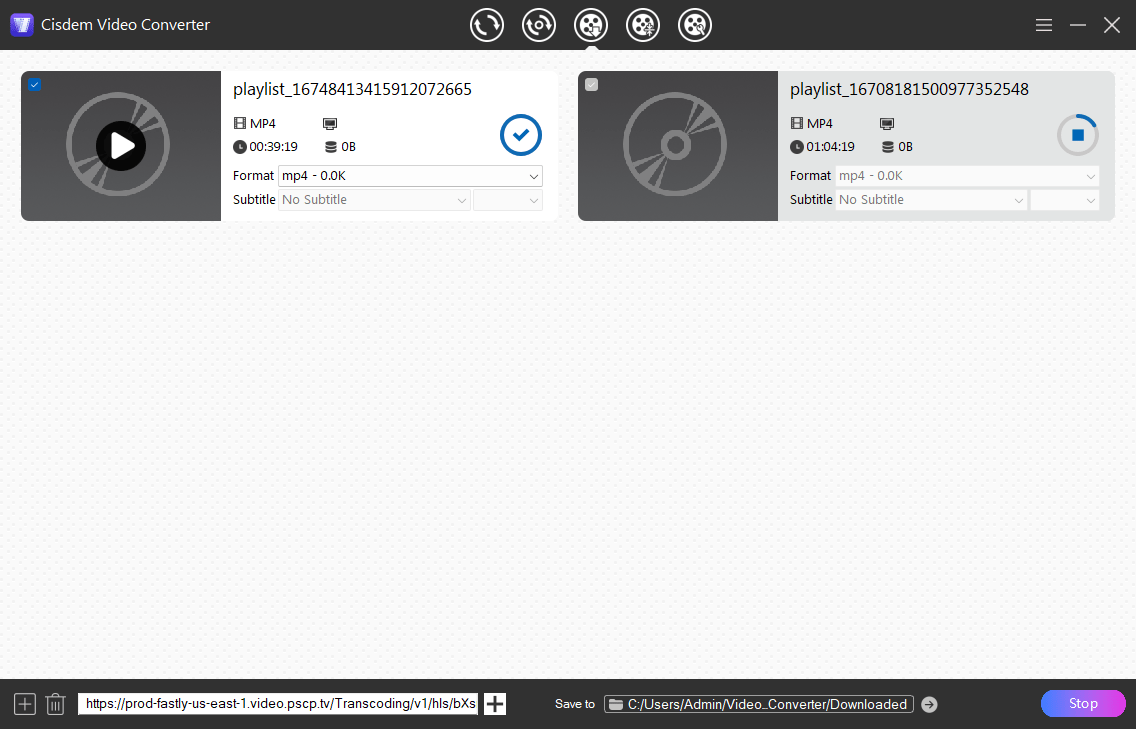Open the DVD Rip tab icon
Screen dimensions: 1136x729
pyautogui.click(x=539, y=25)
